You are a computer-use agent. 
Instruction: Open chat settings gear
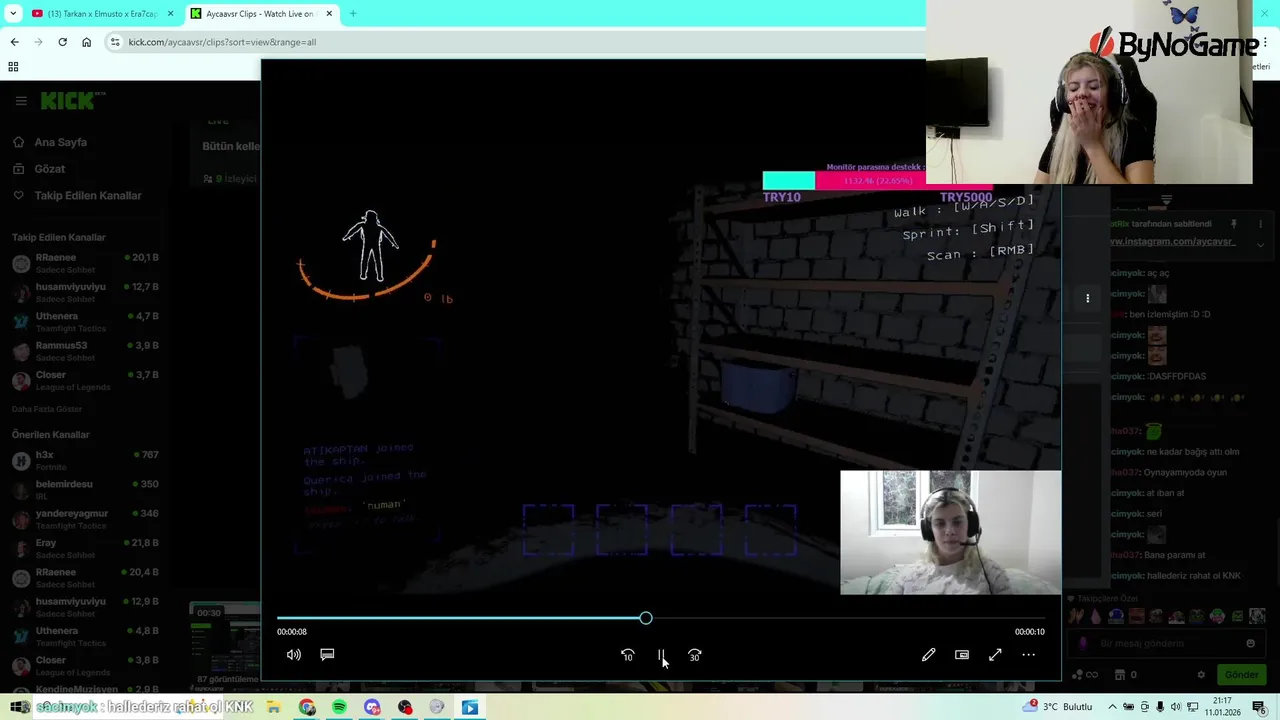1201,675
